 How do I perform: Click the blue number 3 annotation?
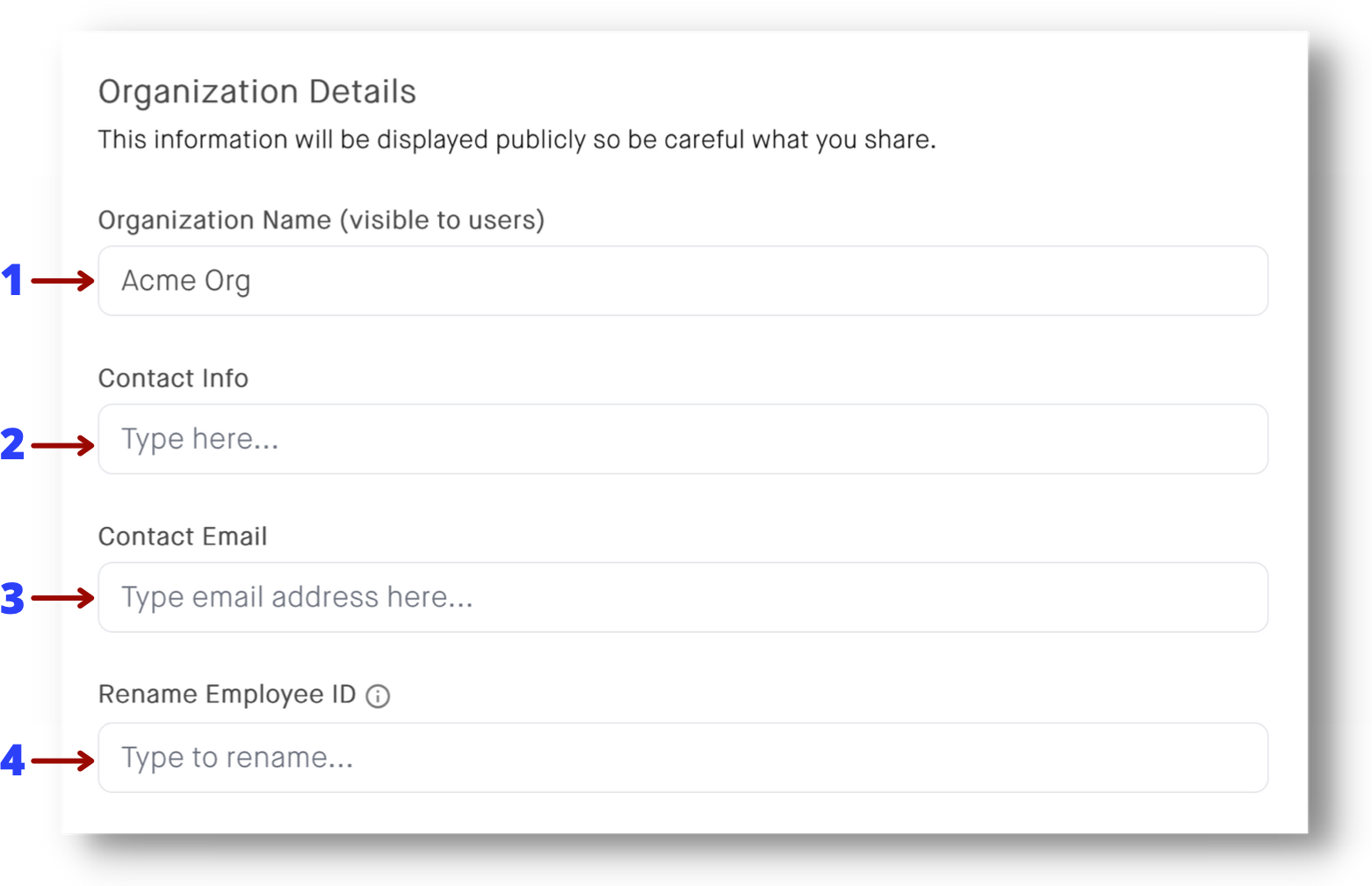[x=12, y=598]
